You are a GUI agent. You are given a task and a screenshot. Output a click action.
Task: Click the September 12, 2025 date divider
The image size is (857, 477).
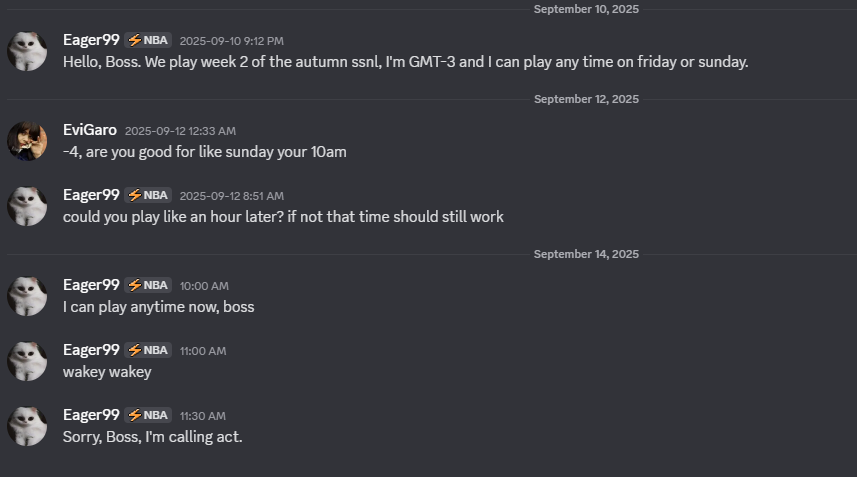[586, 99]
